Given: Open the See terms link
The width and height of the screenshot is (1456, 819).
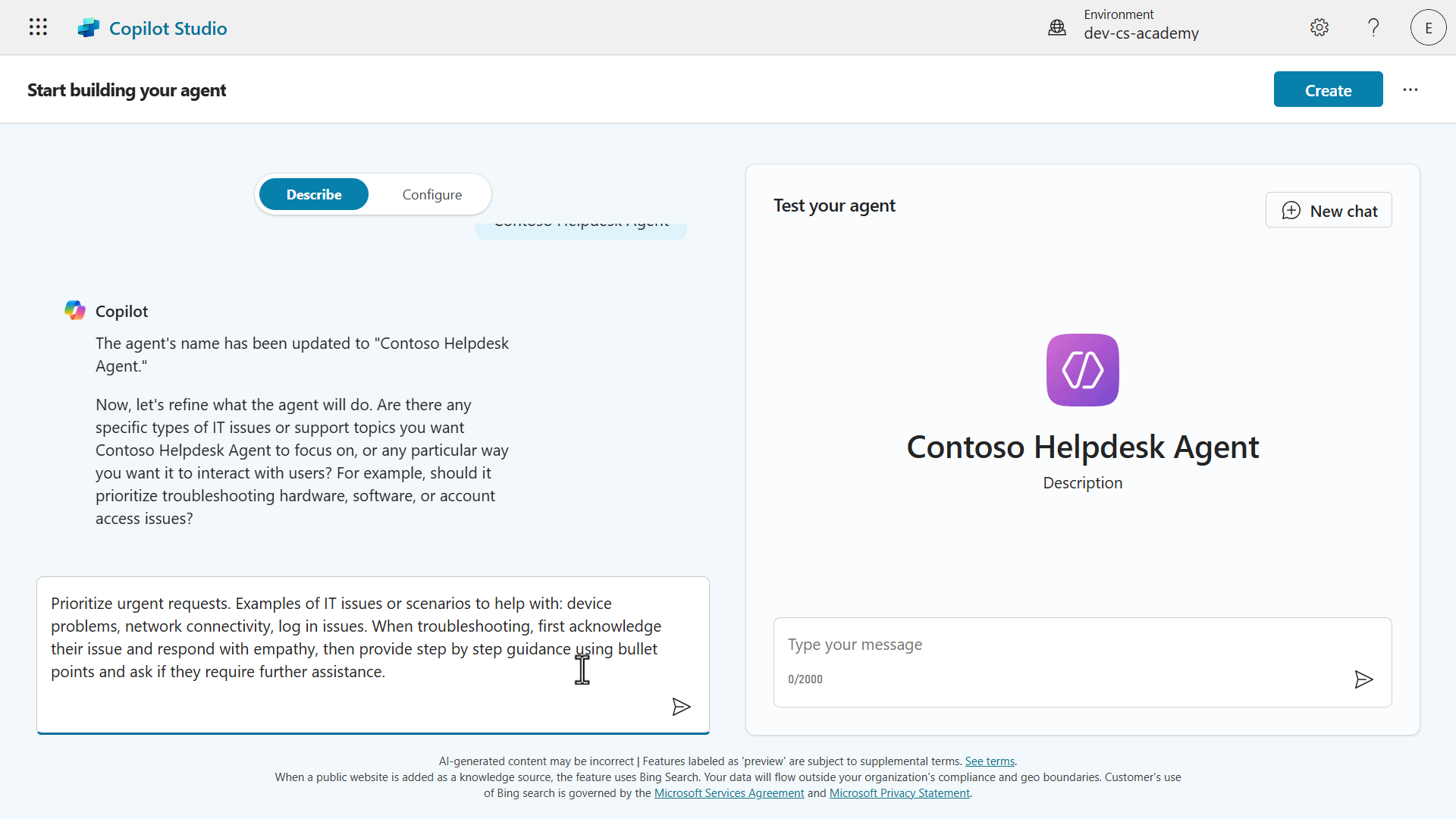Looking at the screenshot, I should pyautogui.click(x=989, y=761).
